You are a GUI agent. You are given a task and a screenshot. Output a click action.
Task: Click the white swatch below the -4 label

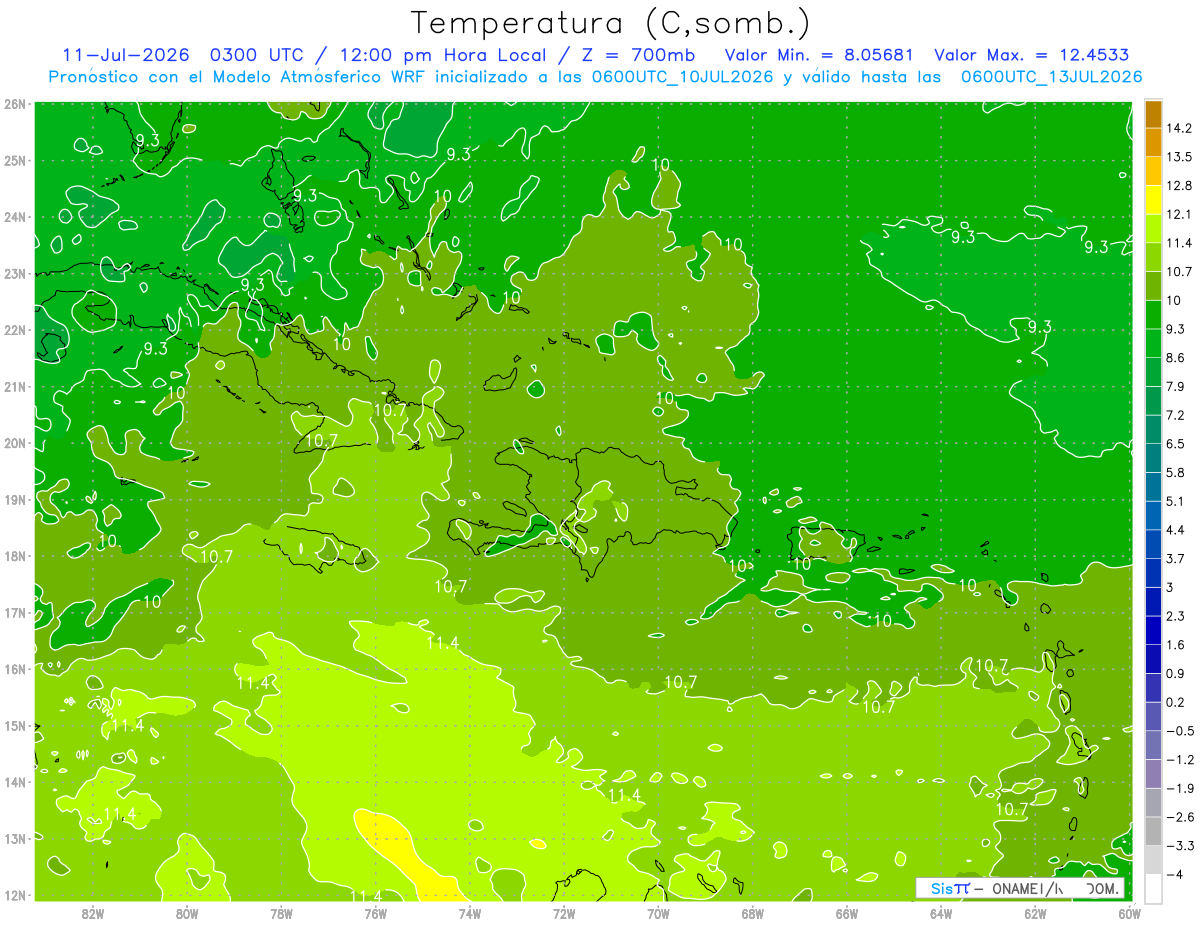click(x=1153, y=888)
